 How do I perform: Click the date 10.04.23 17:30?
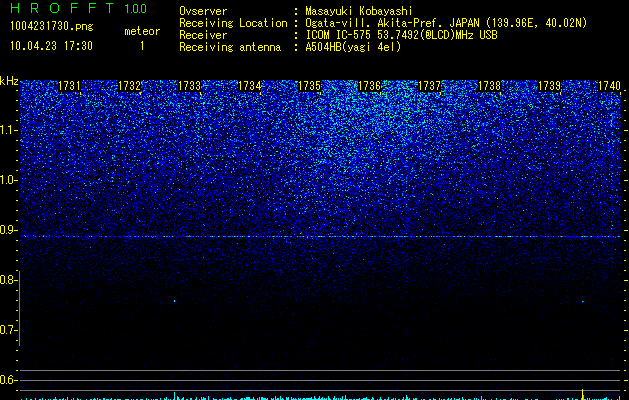(51, 46)
